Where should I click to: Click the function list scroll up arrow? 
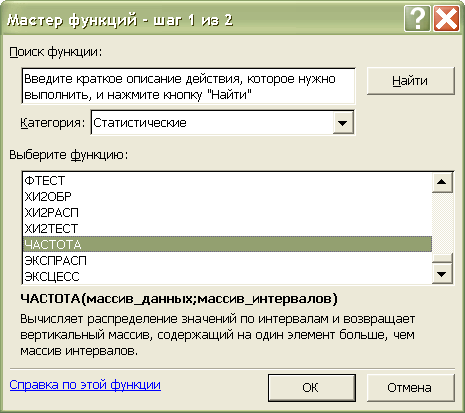pyautogui.click(x=442, y=182)
